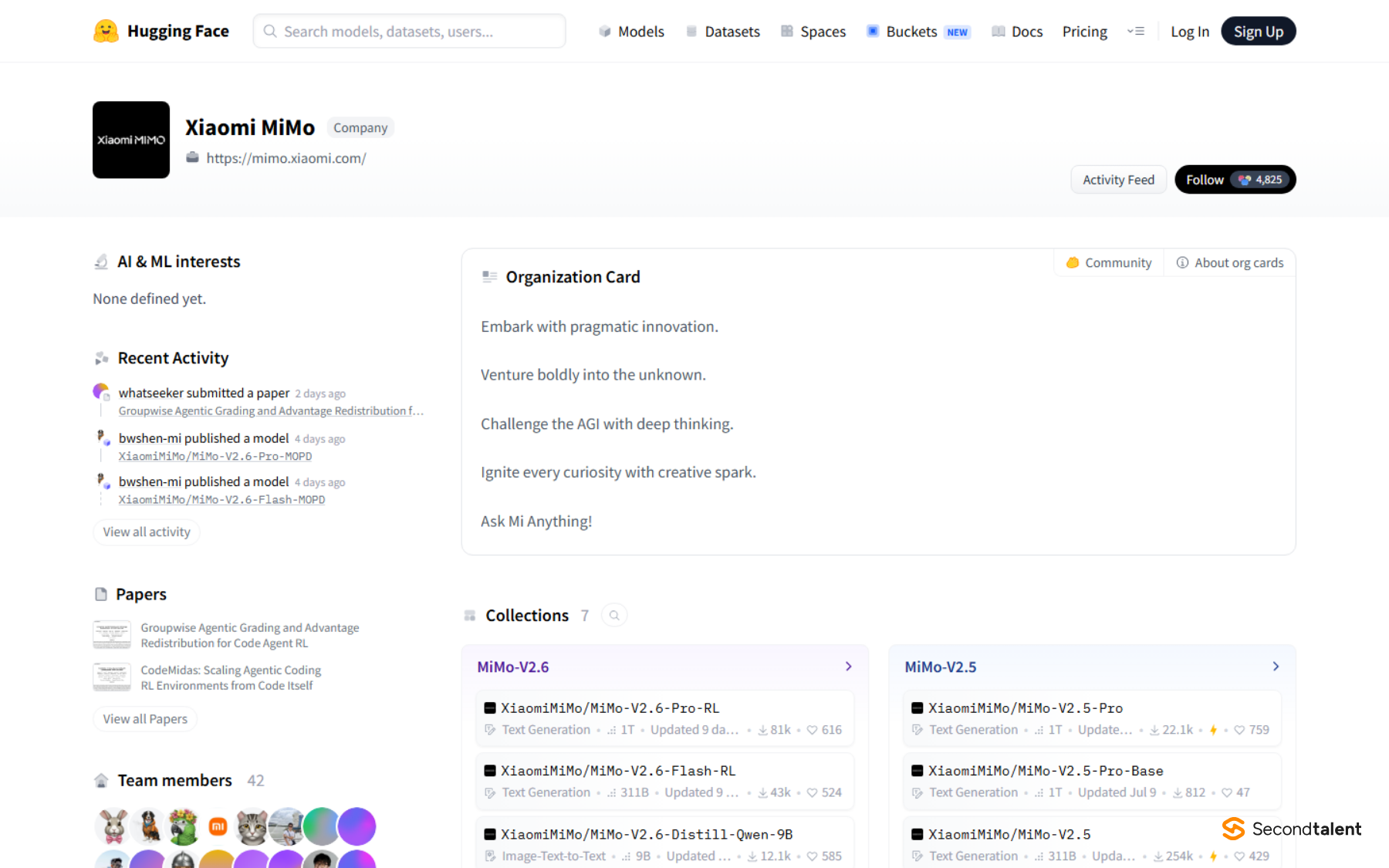Open the XiaomiMiMo/MiMo-V2.6-Flash-RL model card

(x=664, y=781)
